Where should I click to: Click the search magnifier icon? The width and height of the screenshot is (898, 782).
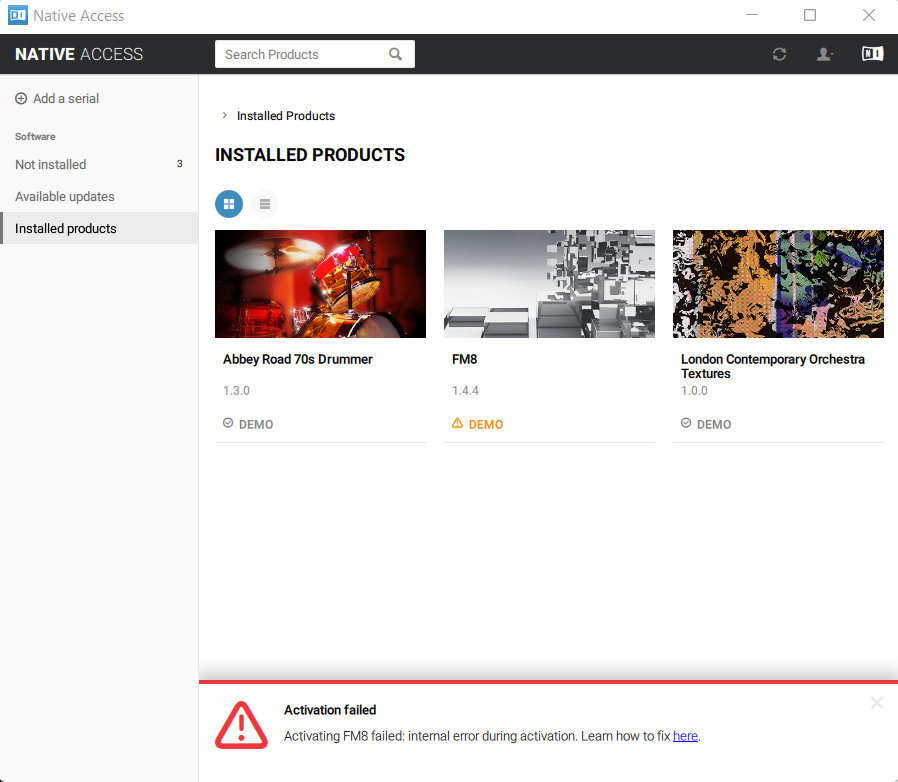pos(395,54)
